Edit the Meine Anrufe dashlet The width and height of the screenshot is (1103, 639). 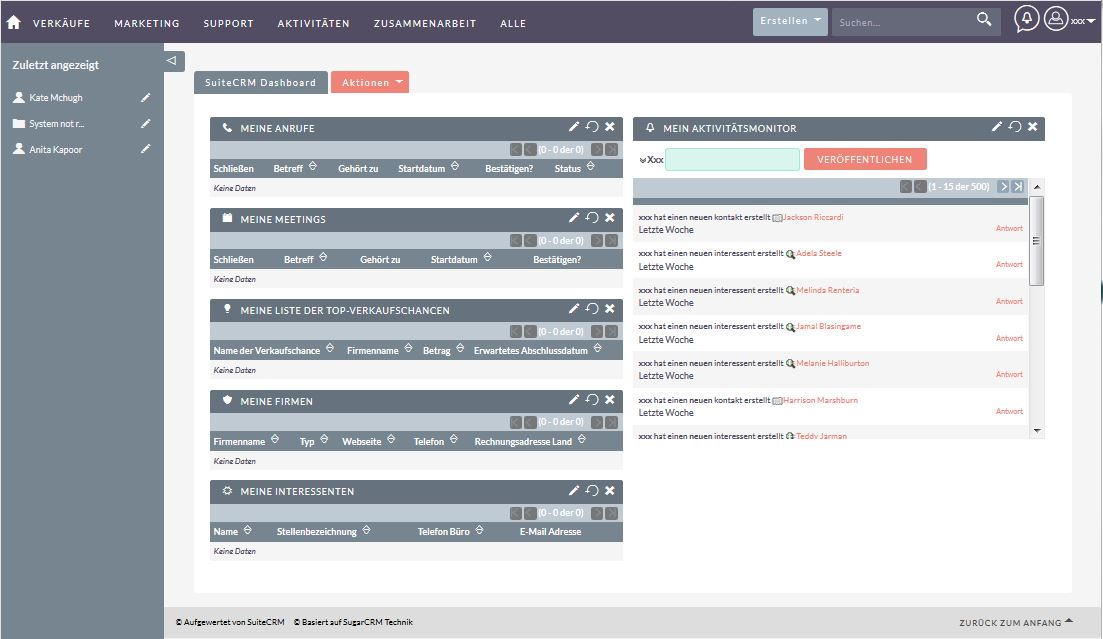[x=574, y=127]
